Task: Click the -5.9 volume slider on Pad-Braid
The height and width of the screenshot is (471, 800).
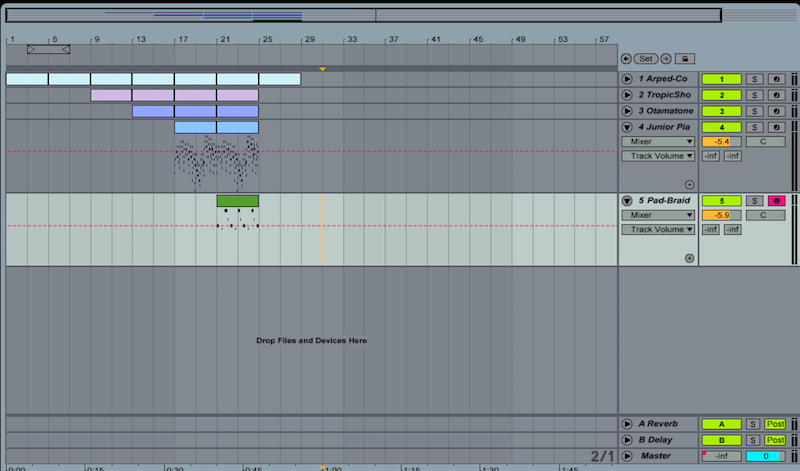Action: coord(721,215)
